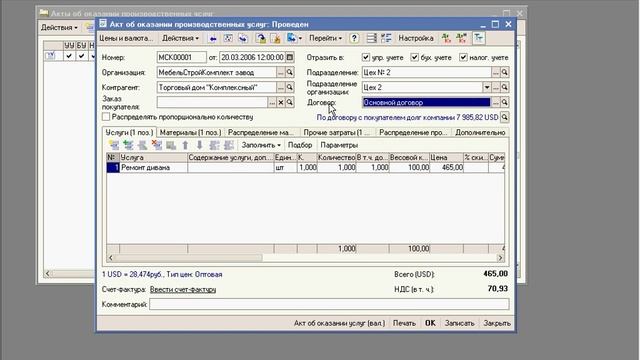Image resolution: width=640 pixels, height=360 pixels.
Task: Click OK to save and close
Action: (x=430, y=323)
